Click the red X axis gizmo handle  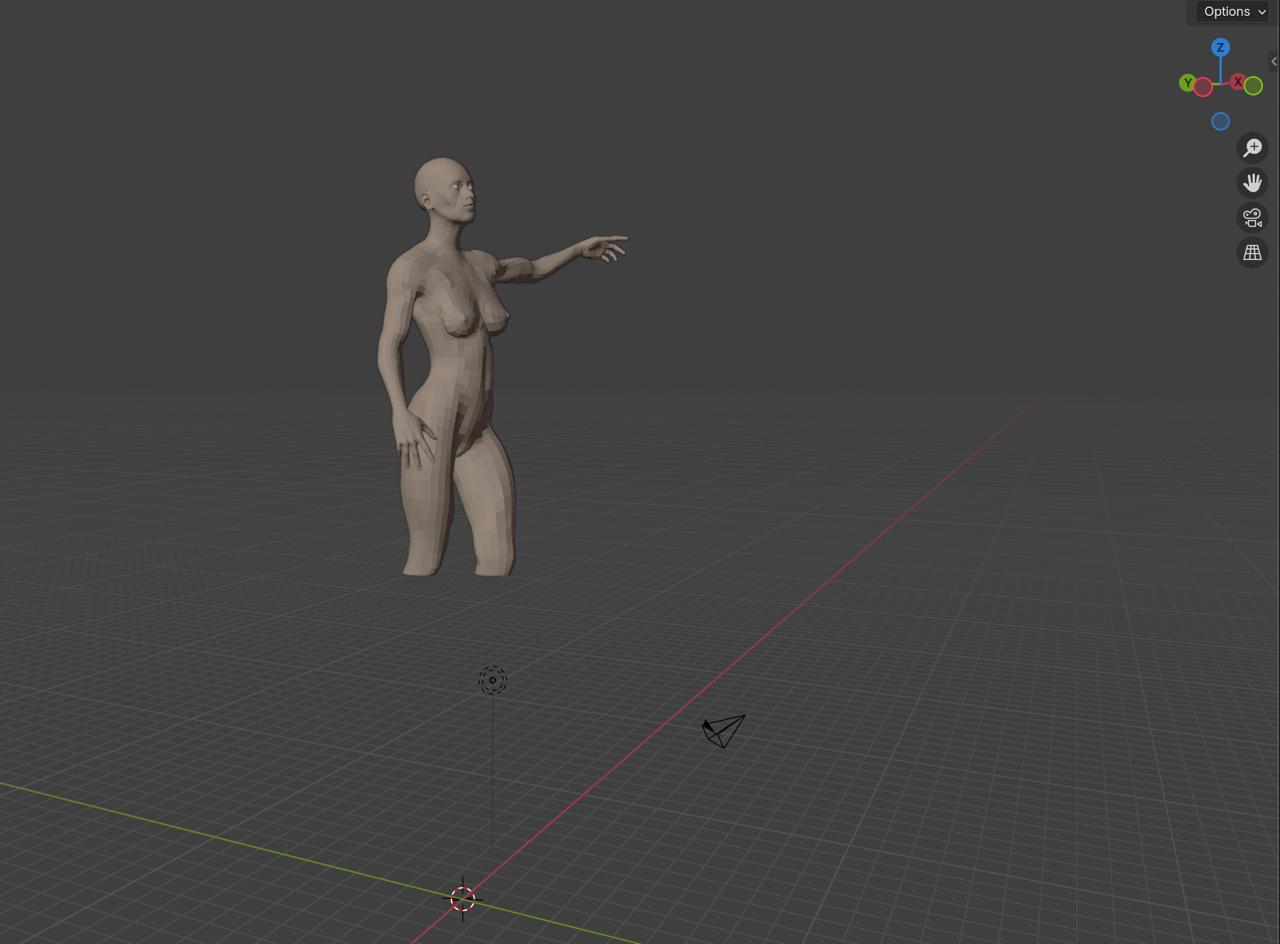(x=1238, y=82)
